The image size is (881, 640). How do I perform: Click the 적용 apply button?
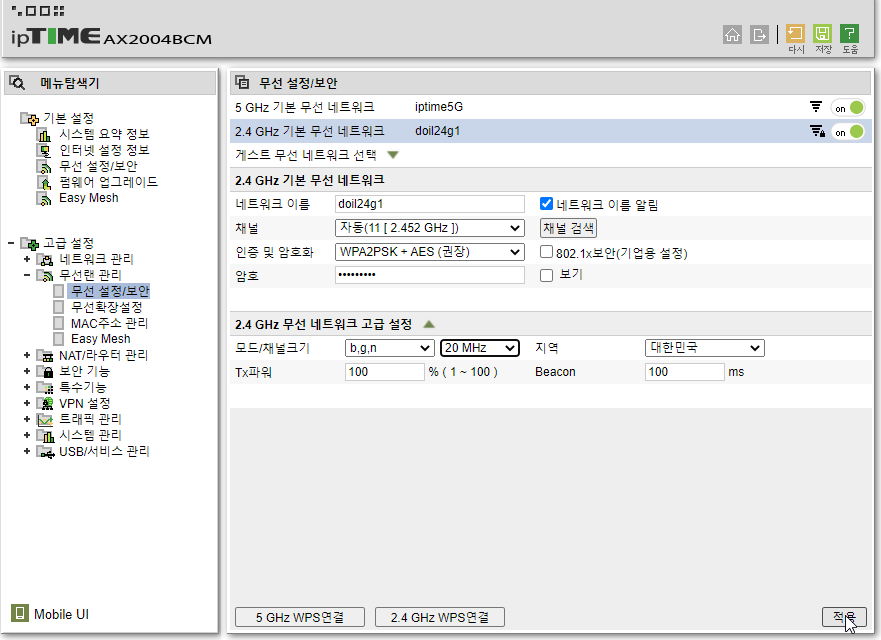pyautogui.click(x=844, y=617)
